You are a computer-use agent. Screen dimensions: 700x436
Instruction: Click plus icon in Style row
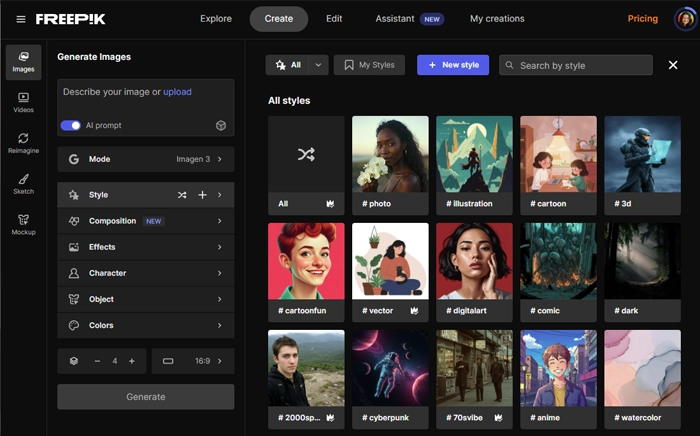click(202, 195)
